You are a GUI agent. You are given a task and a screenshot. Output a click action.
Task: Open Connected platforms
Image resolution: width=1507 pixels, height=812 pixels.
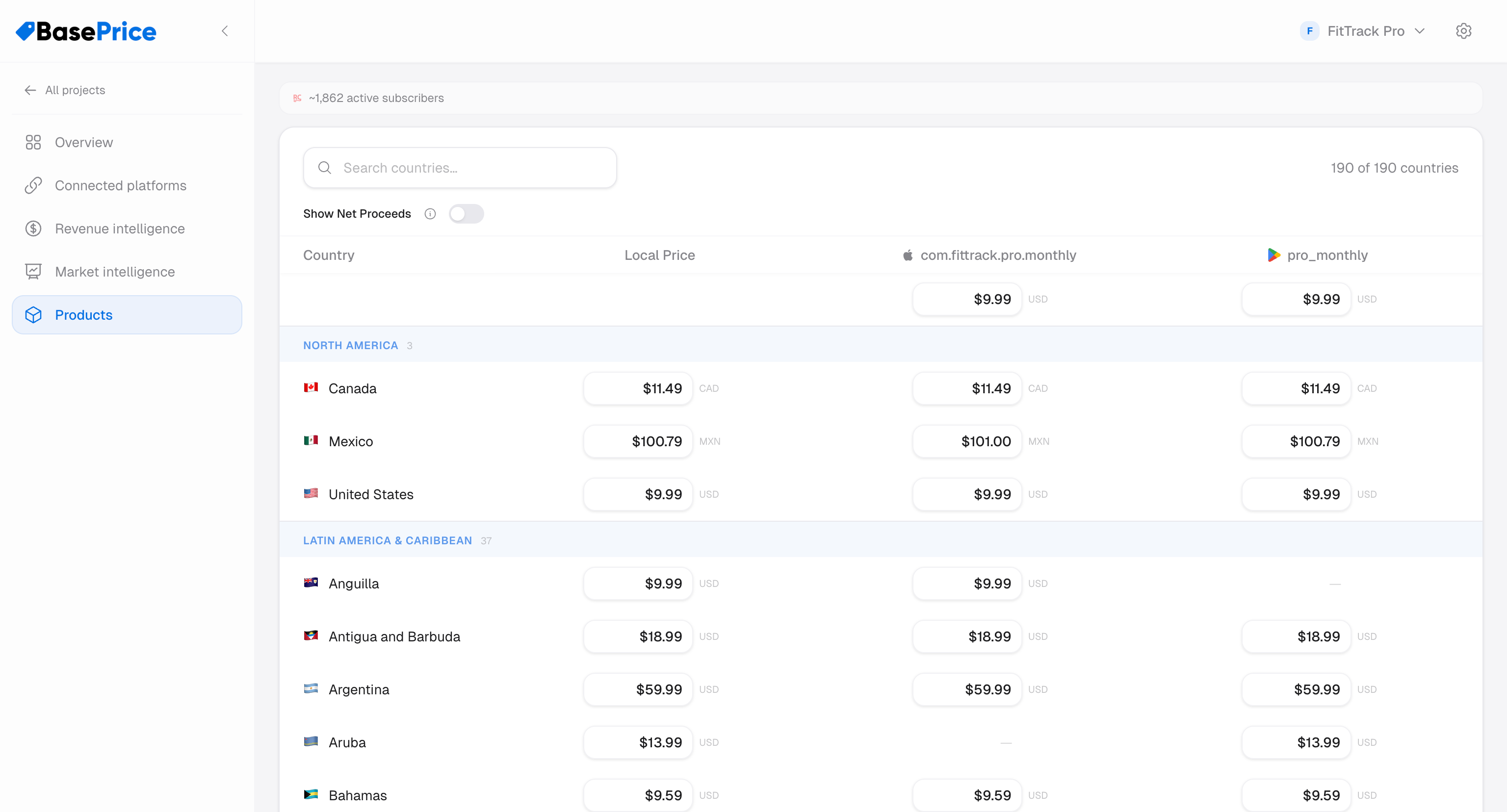click(127, 185)
